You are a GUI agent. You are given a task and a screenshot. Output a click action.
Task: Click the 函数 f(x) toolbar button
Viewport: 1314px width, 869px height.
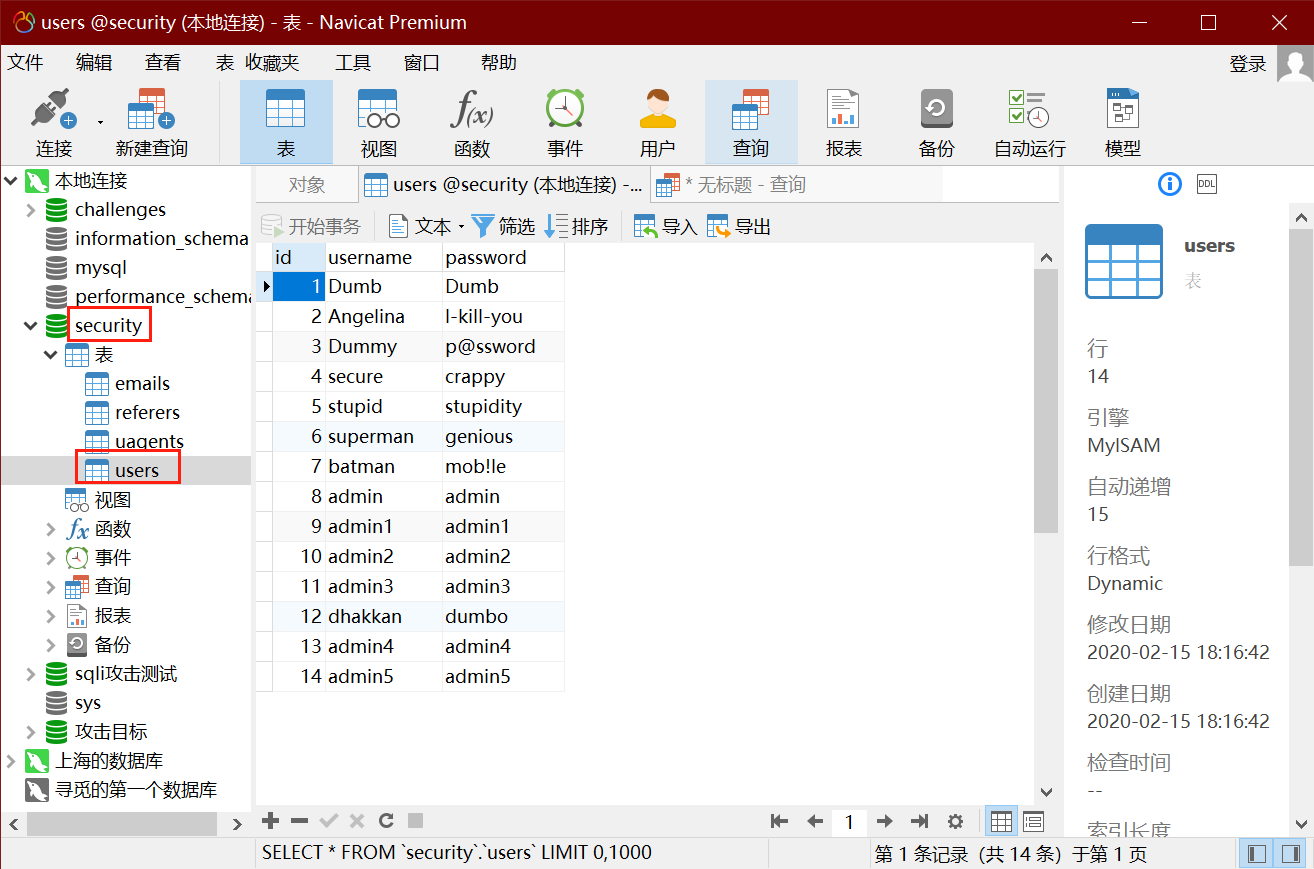(x=472, y=123)
